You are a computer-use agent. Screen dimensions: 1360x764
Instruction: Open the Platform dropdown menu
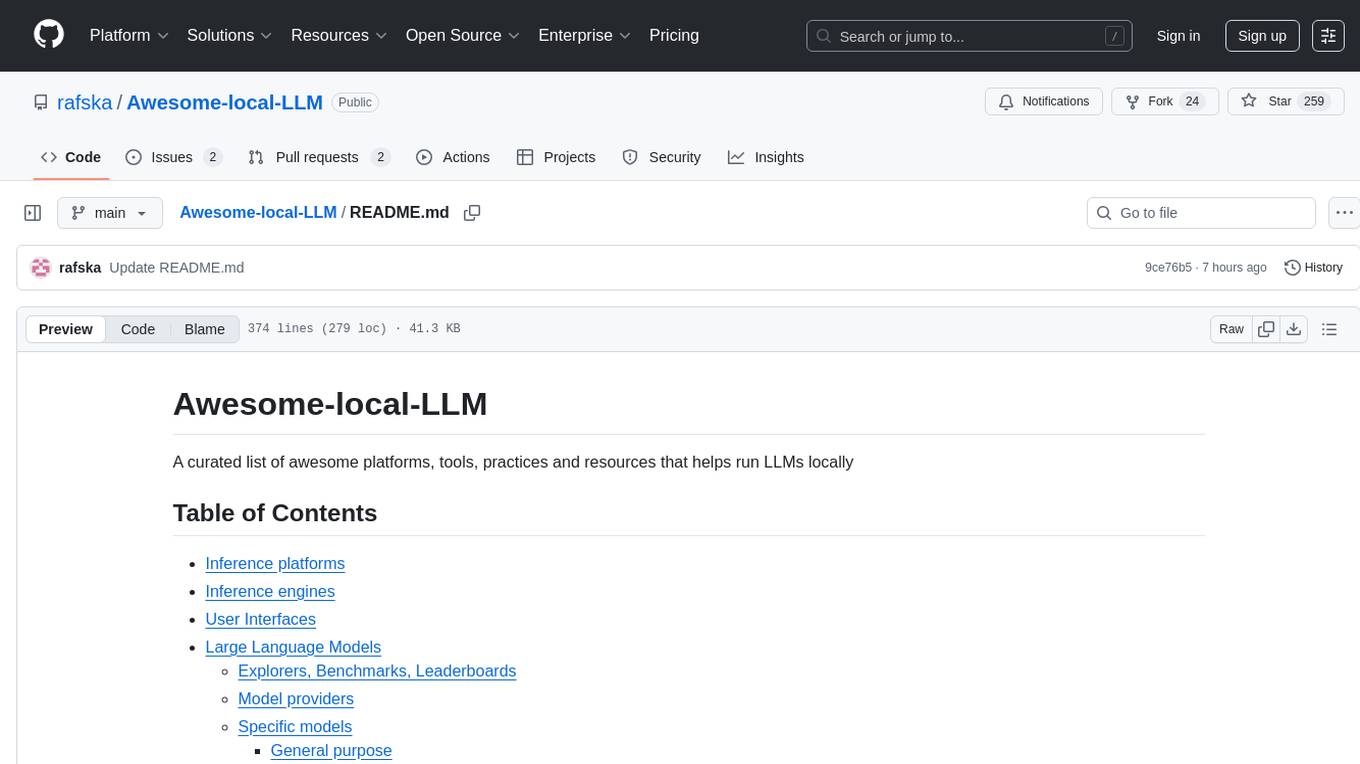(x=129, y=35)
